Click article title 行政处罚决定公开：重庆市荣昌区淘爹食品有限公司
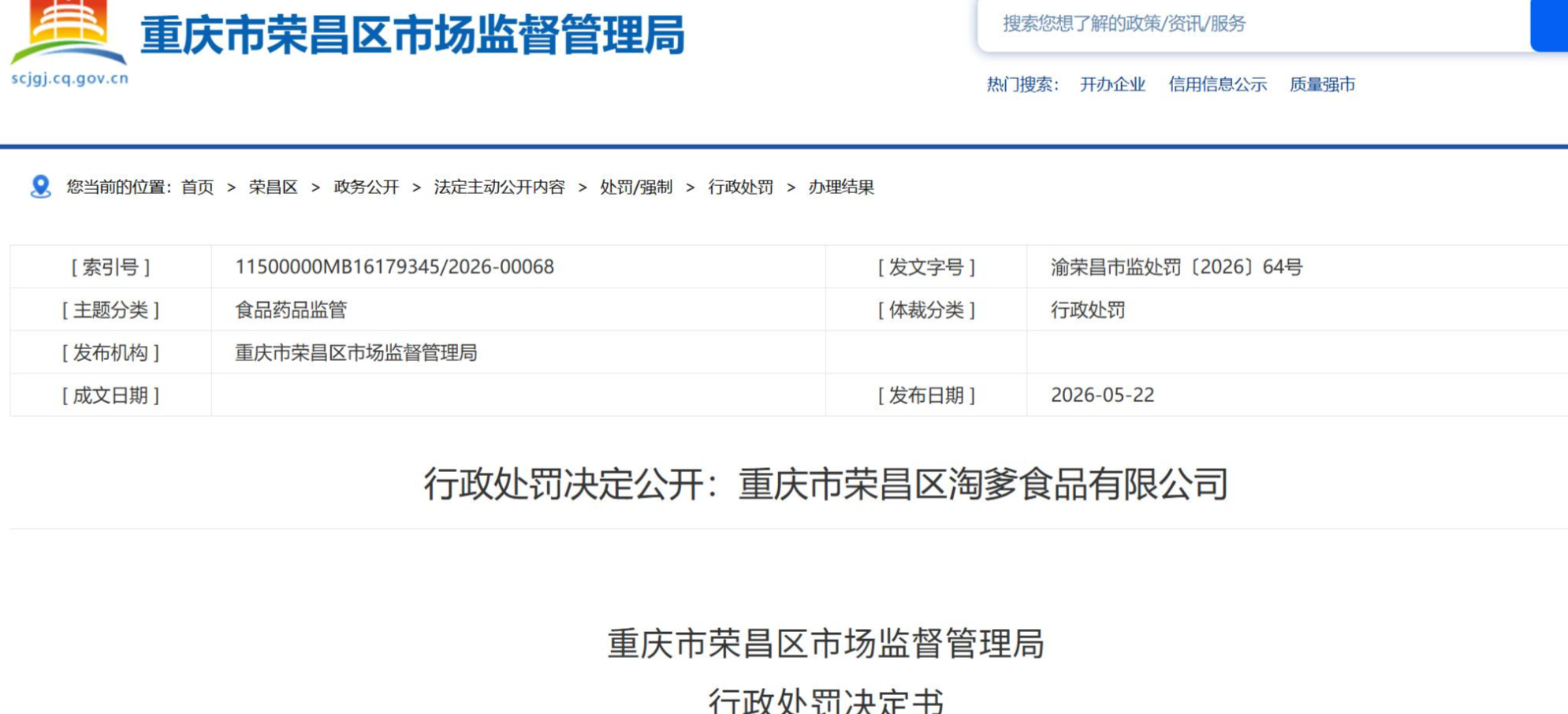 click(825, 484)
